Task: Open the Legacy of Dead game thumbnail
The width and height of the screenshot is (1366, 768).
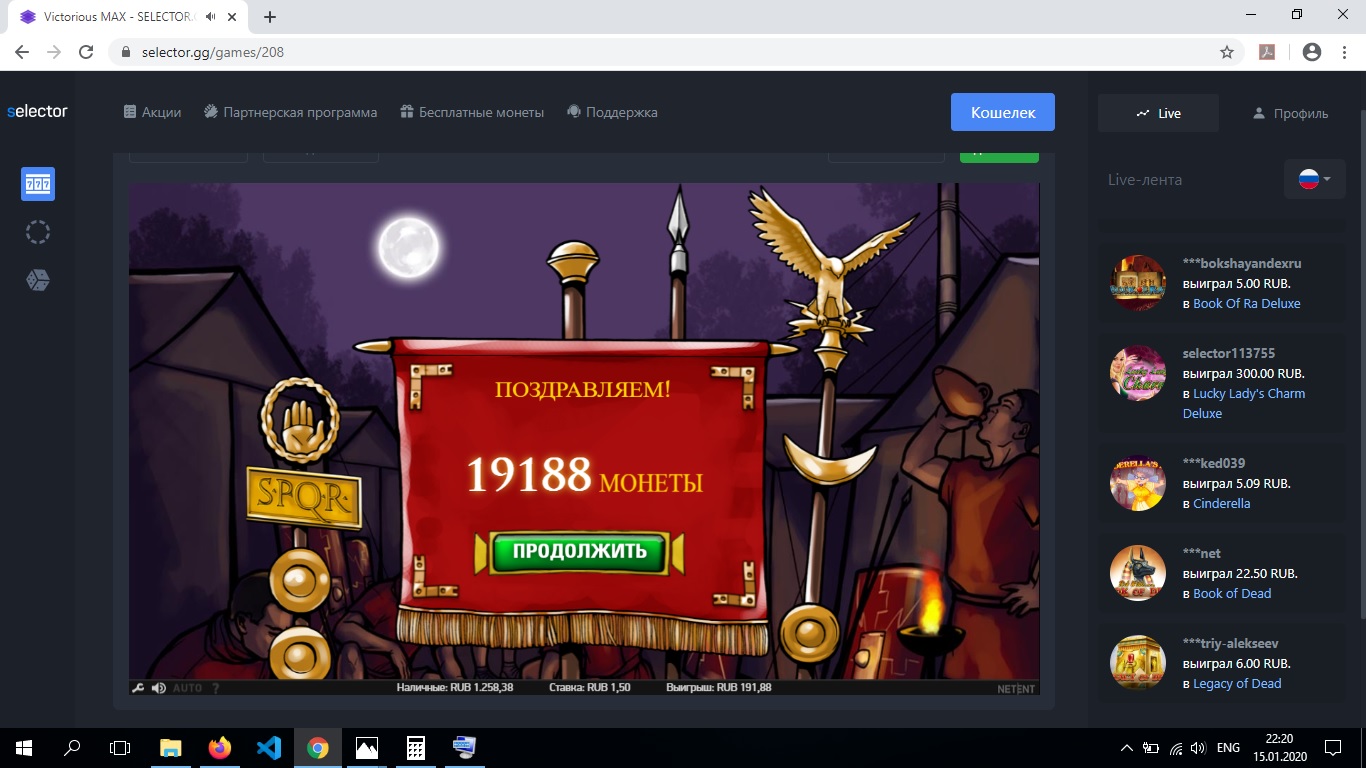Action: (x=1138, y=663)
